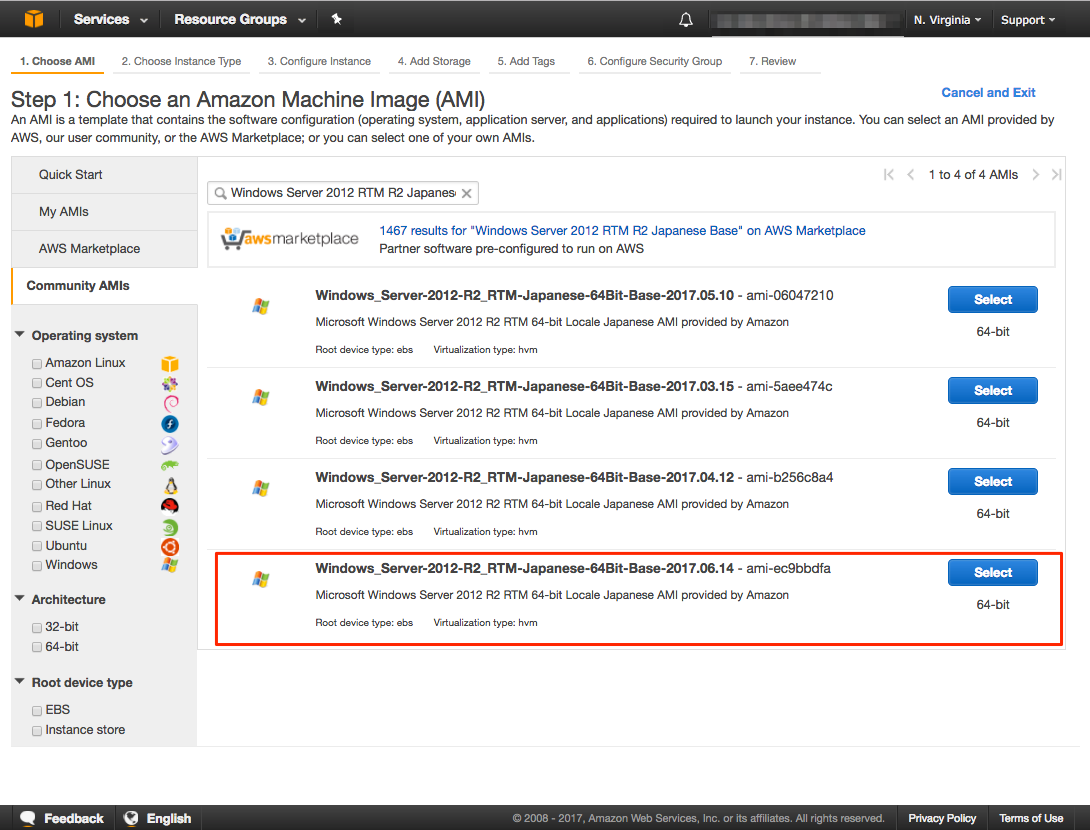The width and height of the screenshot is (1090, 830).
Task: Check the Windows operating system filter
Action: click(x=37, y=566)
